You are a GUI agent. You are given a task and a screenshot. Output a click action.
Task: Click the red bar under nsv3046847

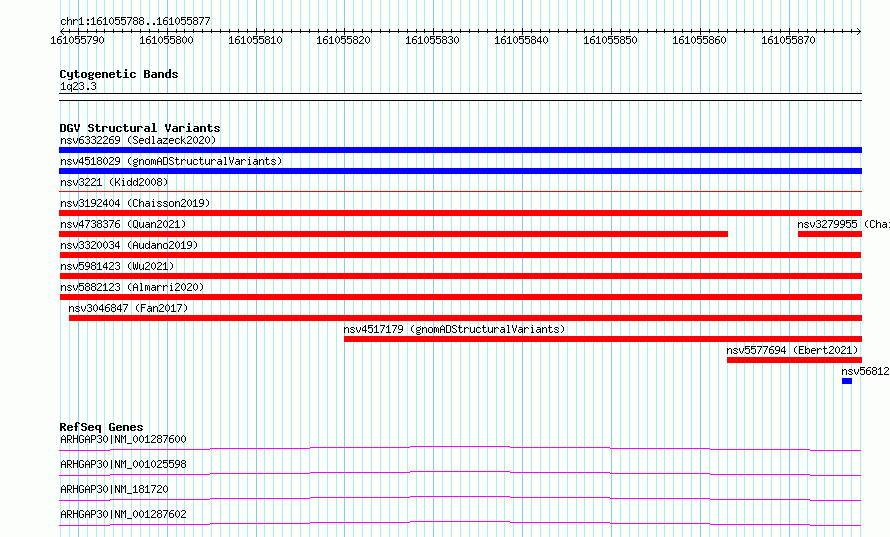pos(465,318)
